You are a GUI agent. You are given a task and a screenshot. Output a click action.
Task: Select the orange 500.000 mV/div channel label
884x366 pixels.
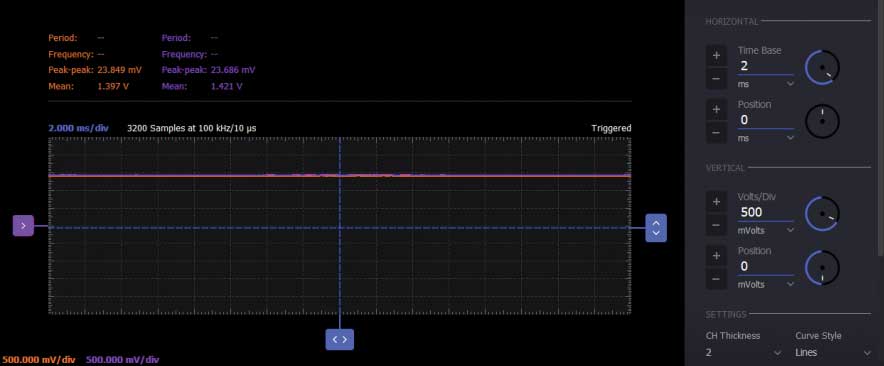click(39, 360)
